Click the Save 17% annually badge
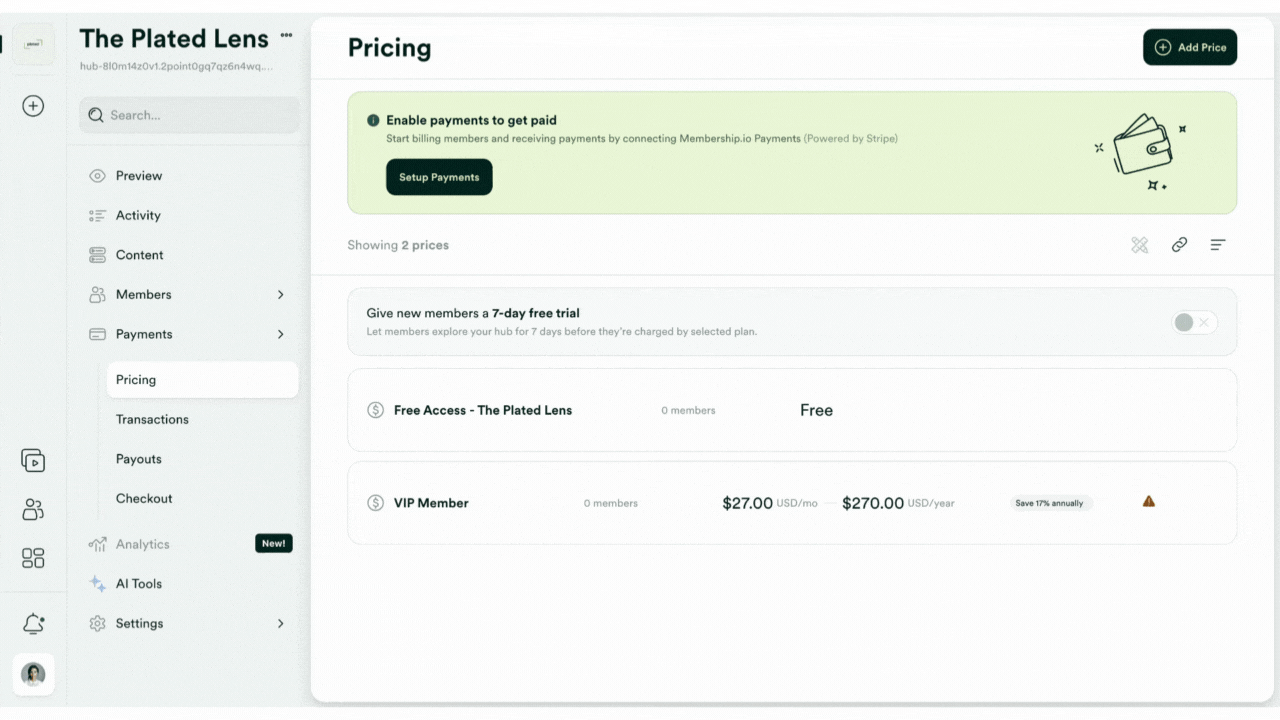Screen dimensions: 1280x720 coord(1050,503)
